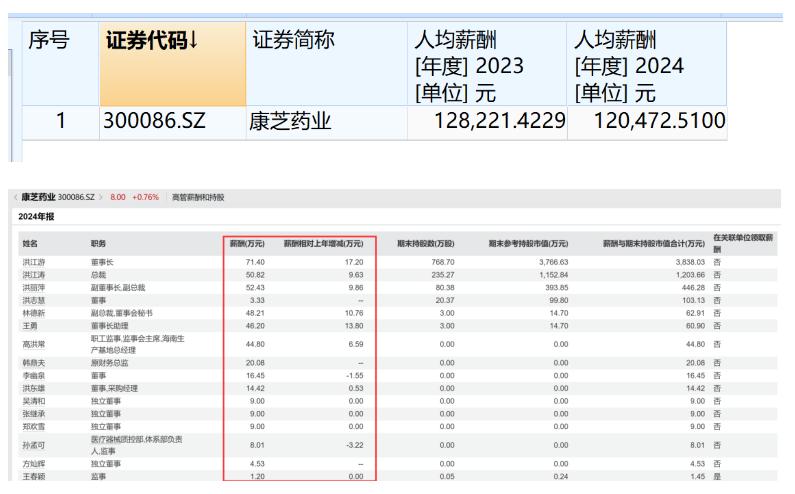Viewport: 795px width, 494px height.
Task: Select the name 郑欢雪
Action: (x=34, y=427)
